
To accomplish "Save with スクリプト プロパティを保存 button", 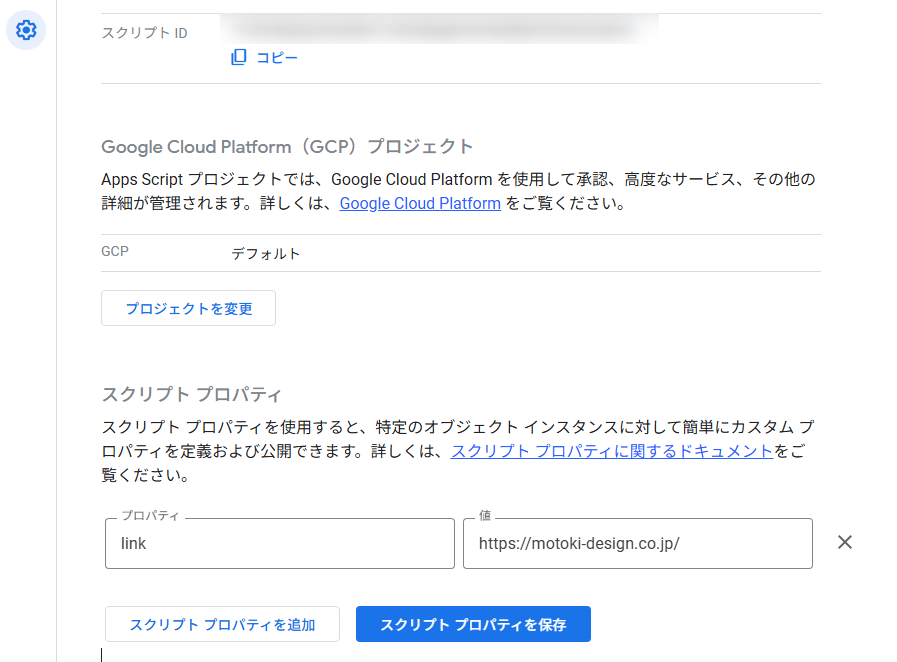I will (x=473, y=625).
